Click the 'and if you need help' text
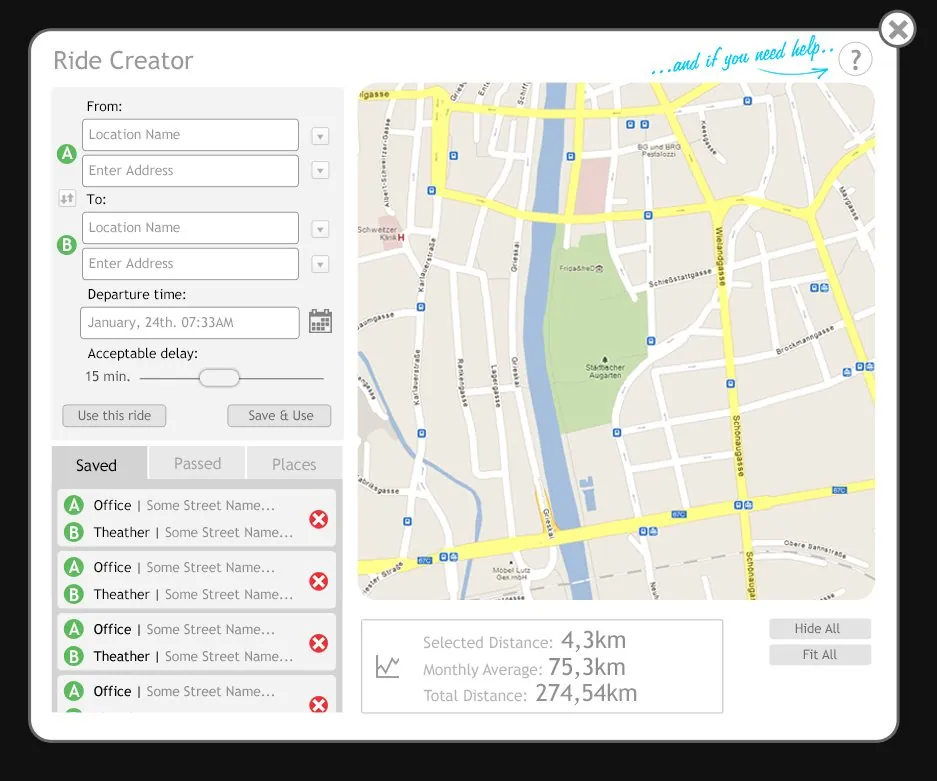This screenshot has width=937, height=781. tap(742, 58)
